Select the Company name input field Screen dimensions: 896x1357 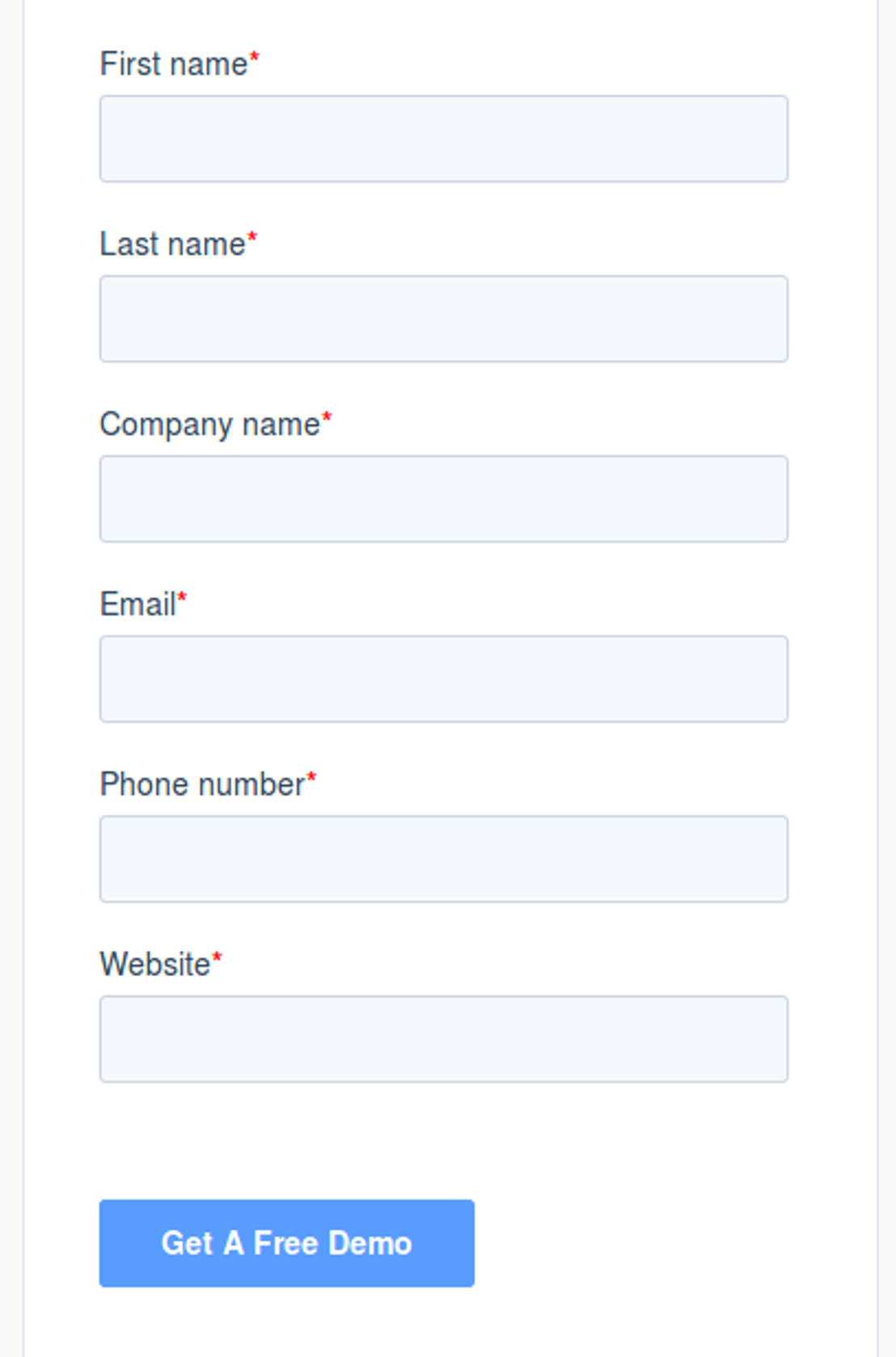[x=443, y=499]
